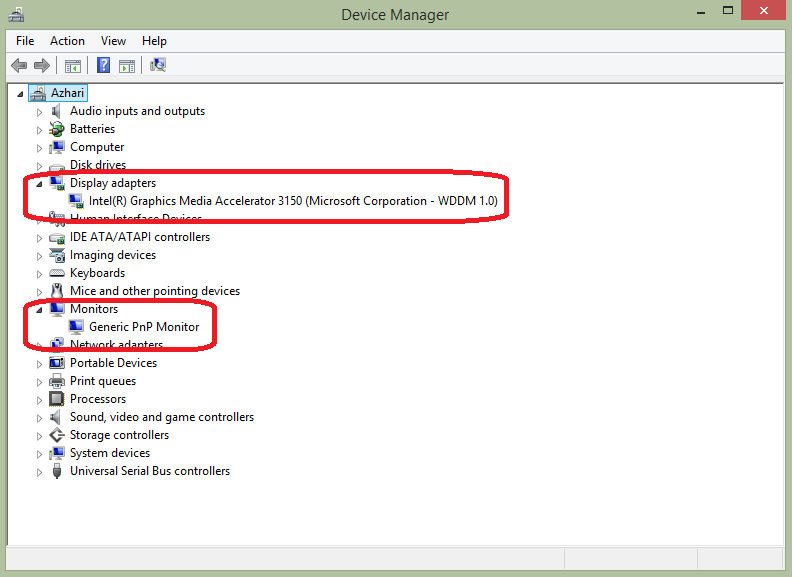
Task: Expand the Imaging devices arrow
Action: pyautogui.click(x=39, y=256)
